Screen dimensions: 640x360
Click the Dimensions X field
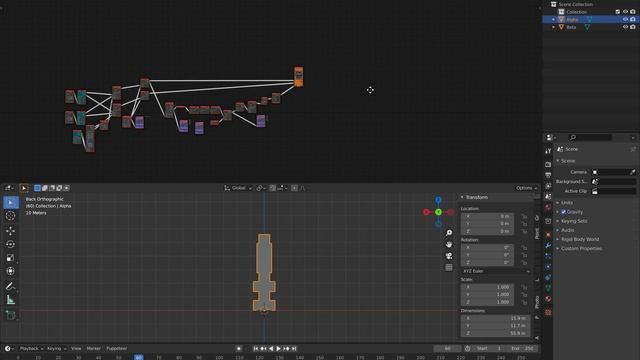495,318
